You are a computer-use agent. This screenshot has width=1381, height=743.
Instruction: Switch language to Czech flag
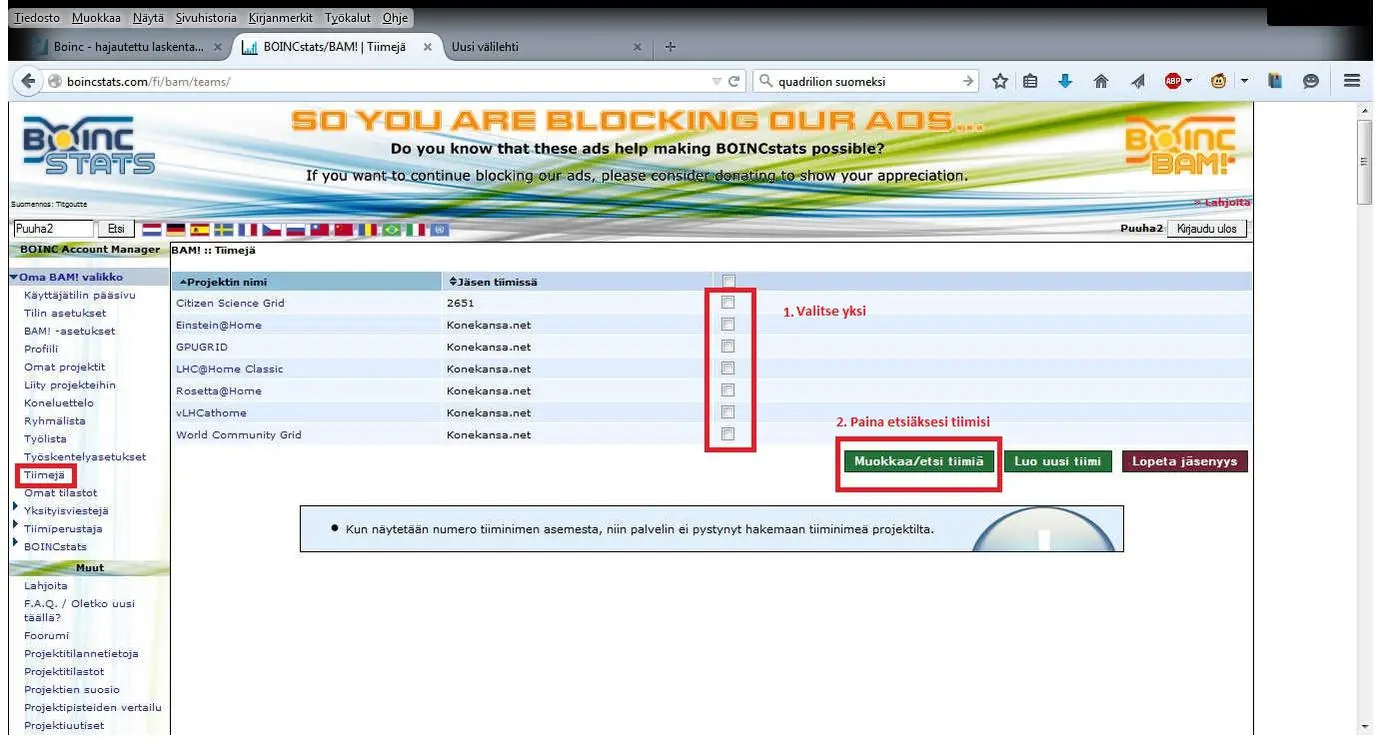[272, 229]
